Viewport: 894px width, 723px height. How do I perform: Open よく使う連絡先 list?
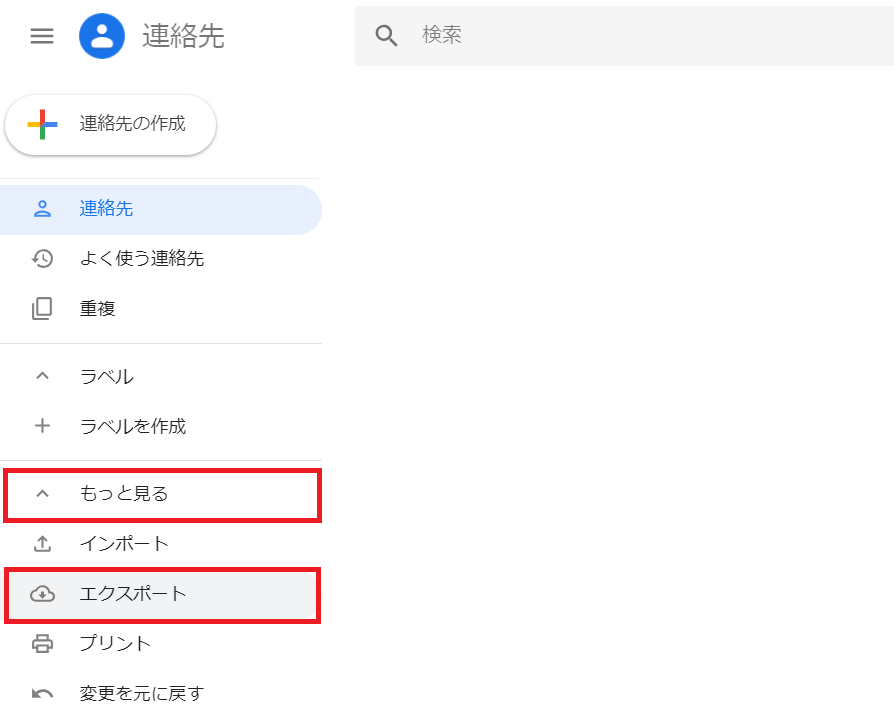pyautogui.click(x=161, y=259)
